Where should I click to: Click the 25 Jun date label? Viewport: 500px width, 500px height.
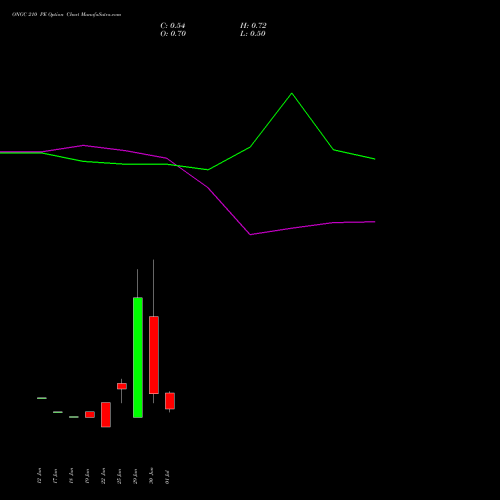pos(119,476)
